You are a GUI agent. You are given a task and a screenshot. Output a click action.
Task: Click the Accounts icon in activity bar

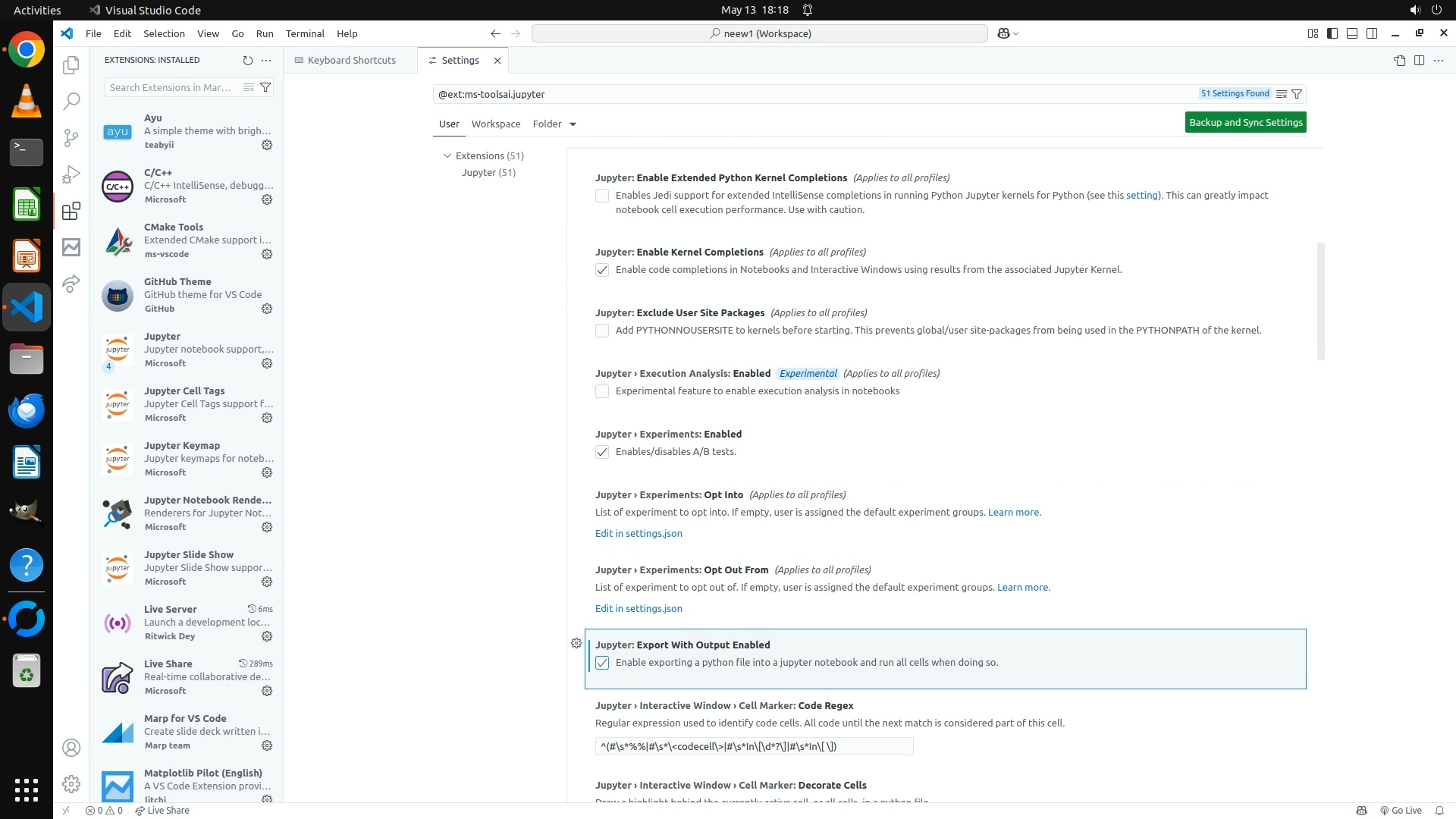71,748
